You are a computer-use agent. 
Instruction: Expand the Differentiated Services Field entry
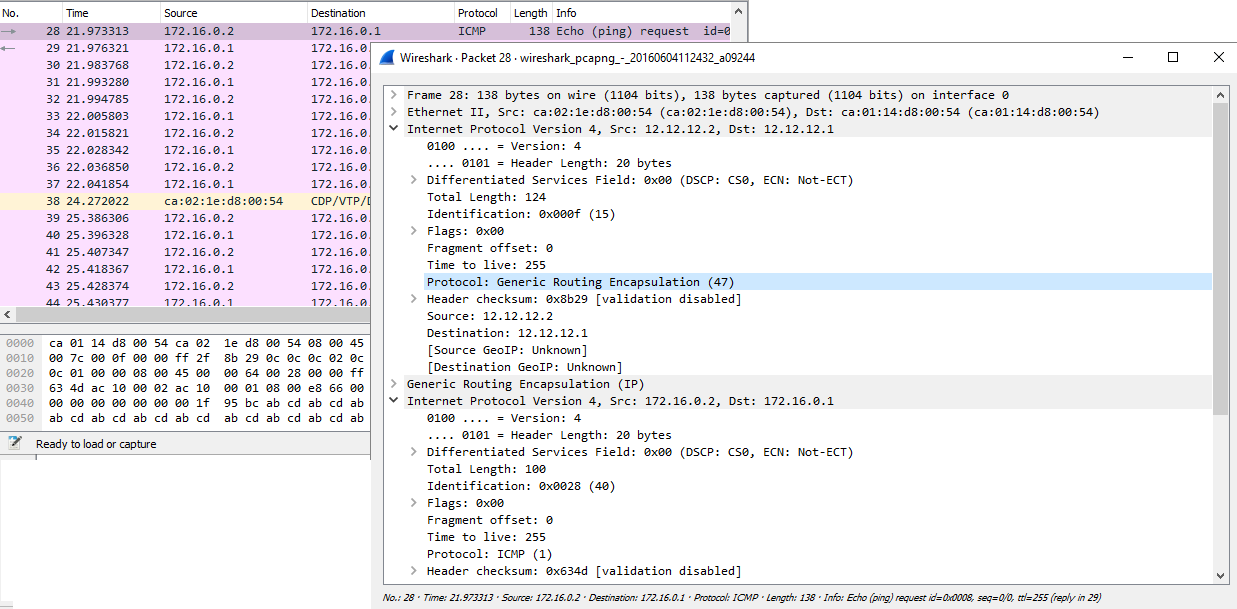point(412,179)
